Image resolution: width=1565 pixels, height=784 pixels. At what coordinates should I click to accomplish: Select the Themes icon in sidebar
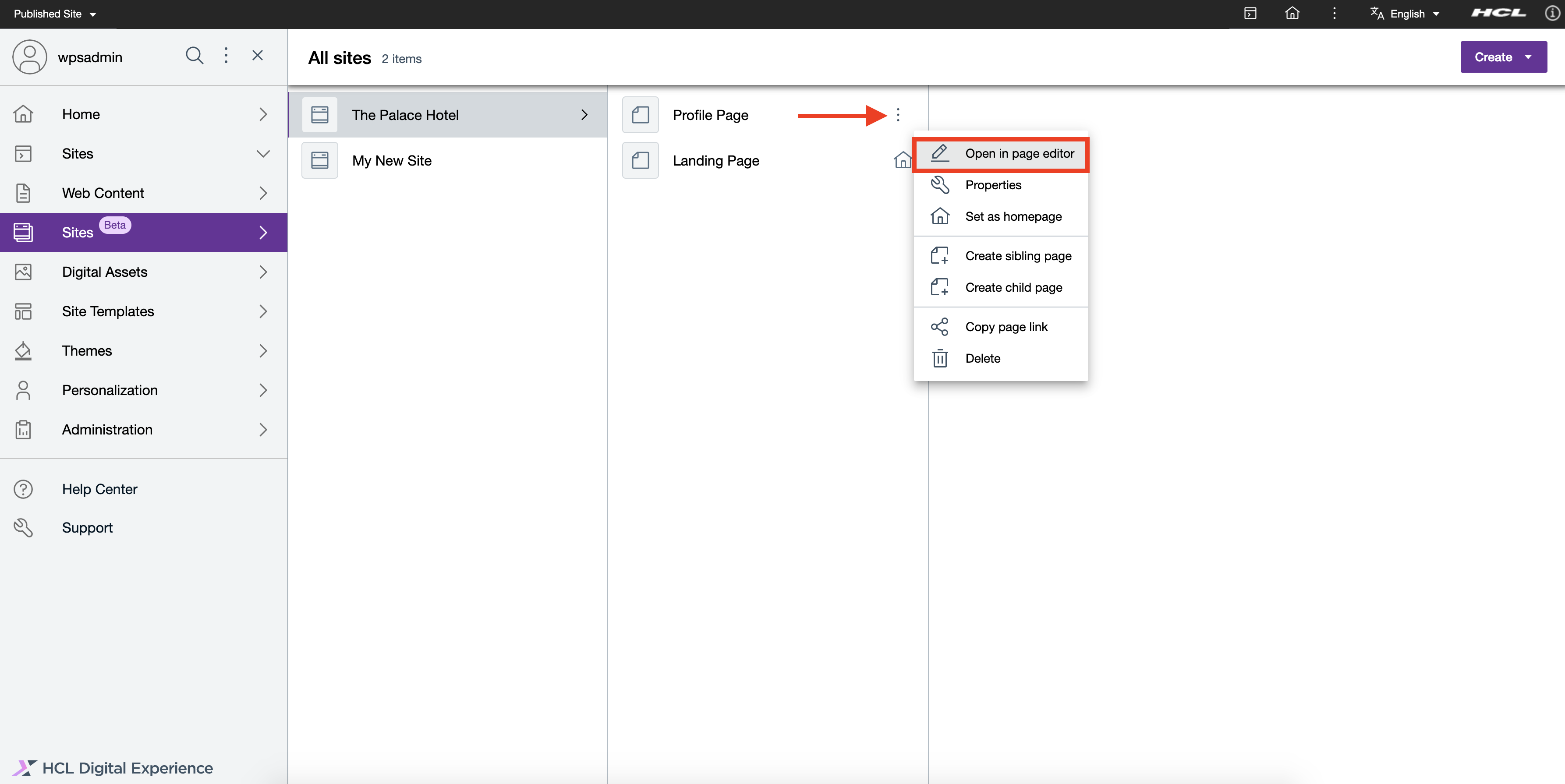point(23,350)
